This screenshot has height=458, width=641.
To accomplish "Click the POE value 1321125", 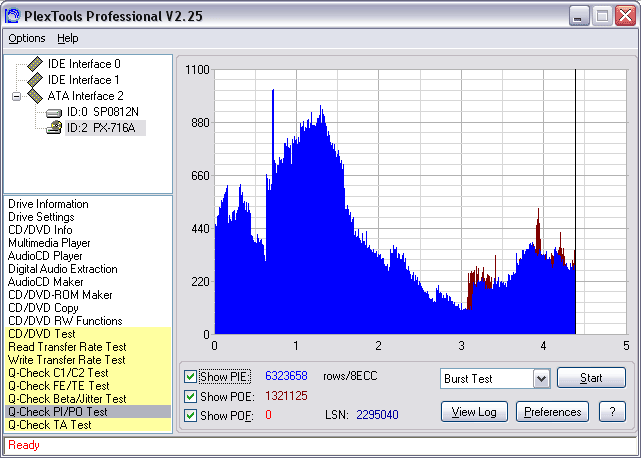I will (286, 396).
